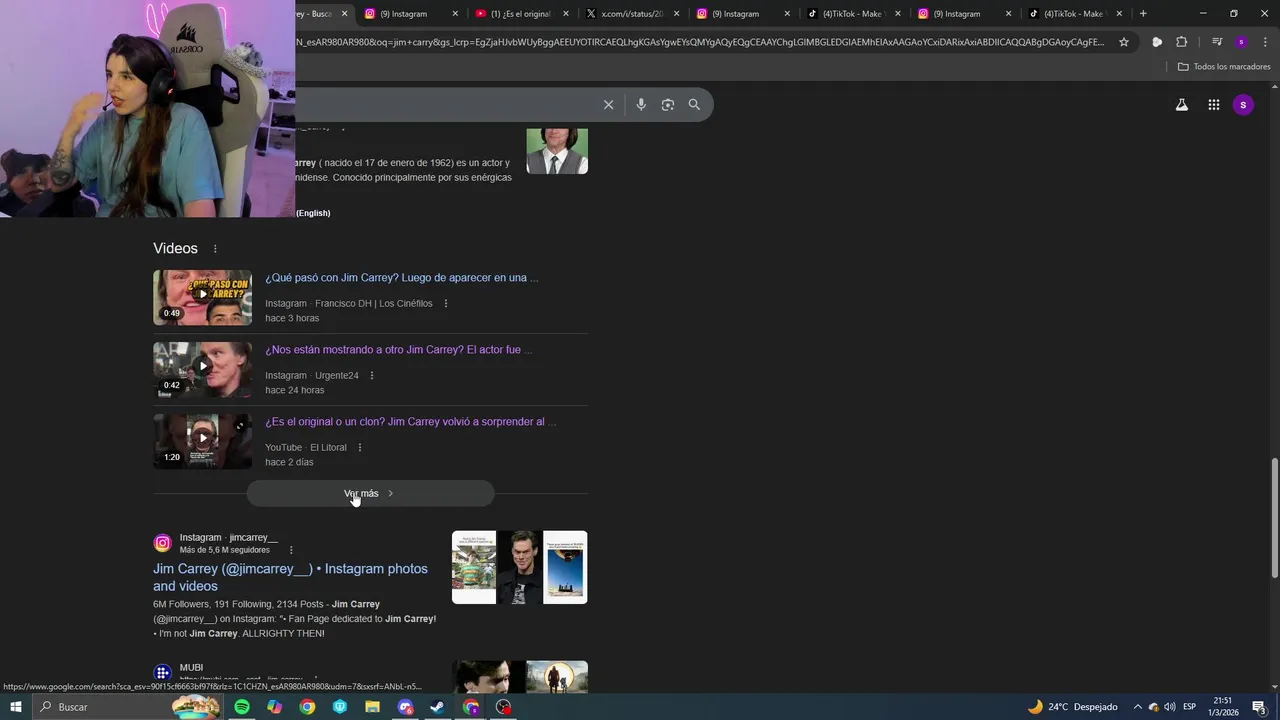
Task: Open the media controls icon in the toolbar
Action: 1216,42
